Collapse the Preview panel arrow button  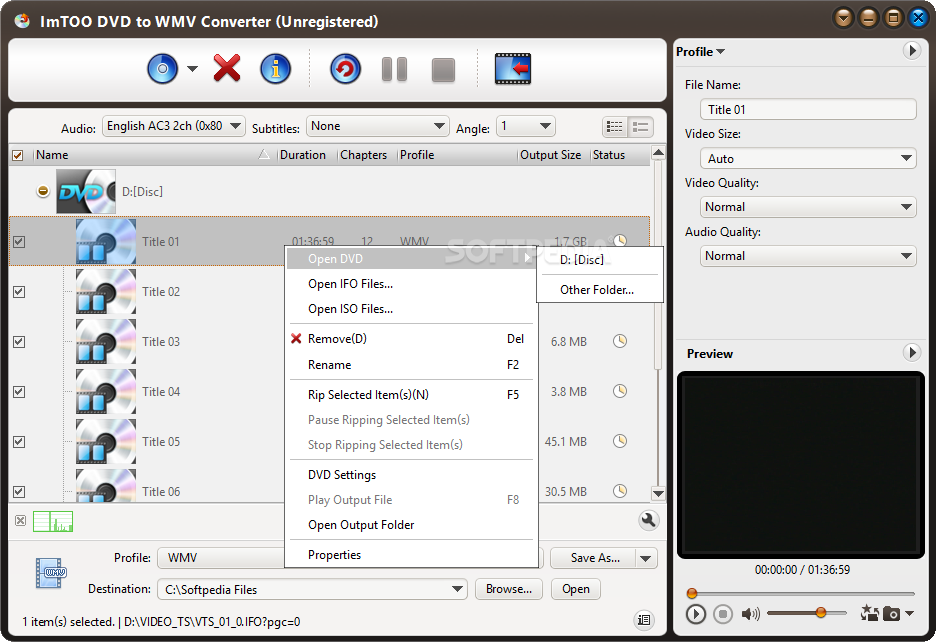pyautogui.click(x=912, y=352)
